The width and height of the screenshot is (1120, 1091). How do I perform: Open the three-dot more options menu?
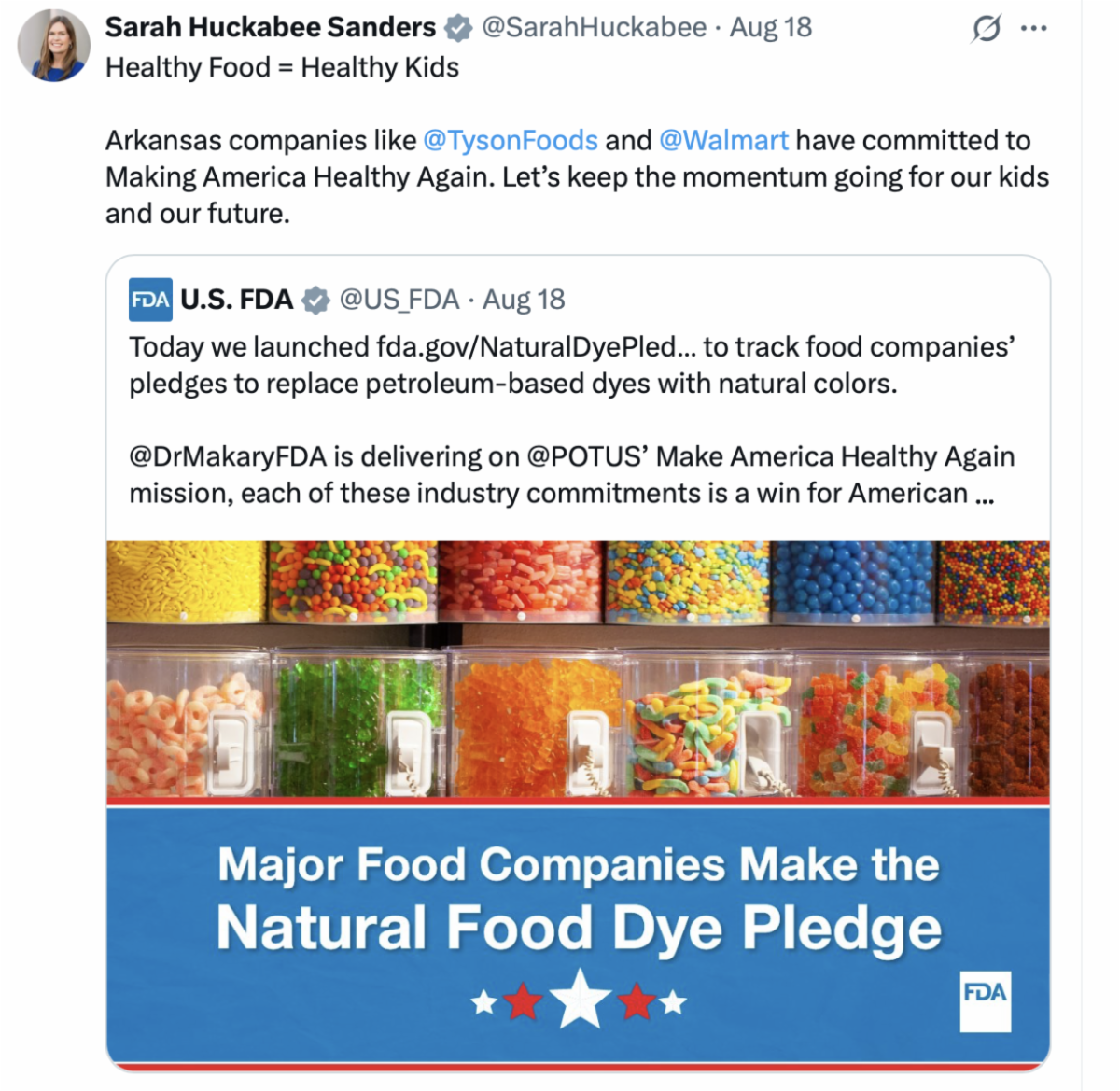(1034, 28)
